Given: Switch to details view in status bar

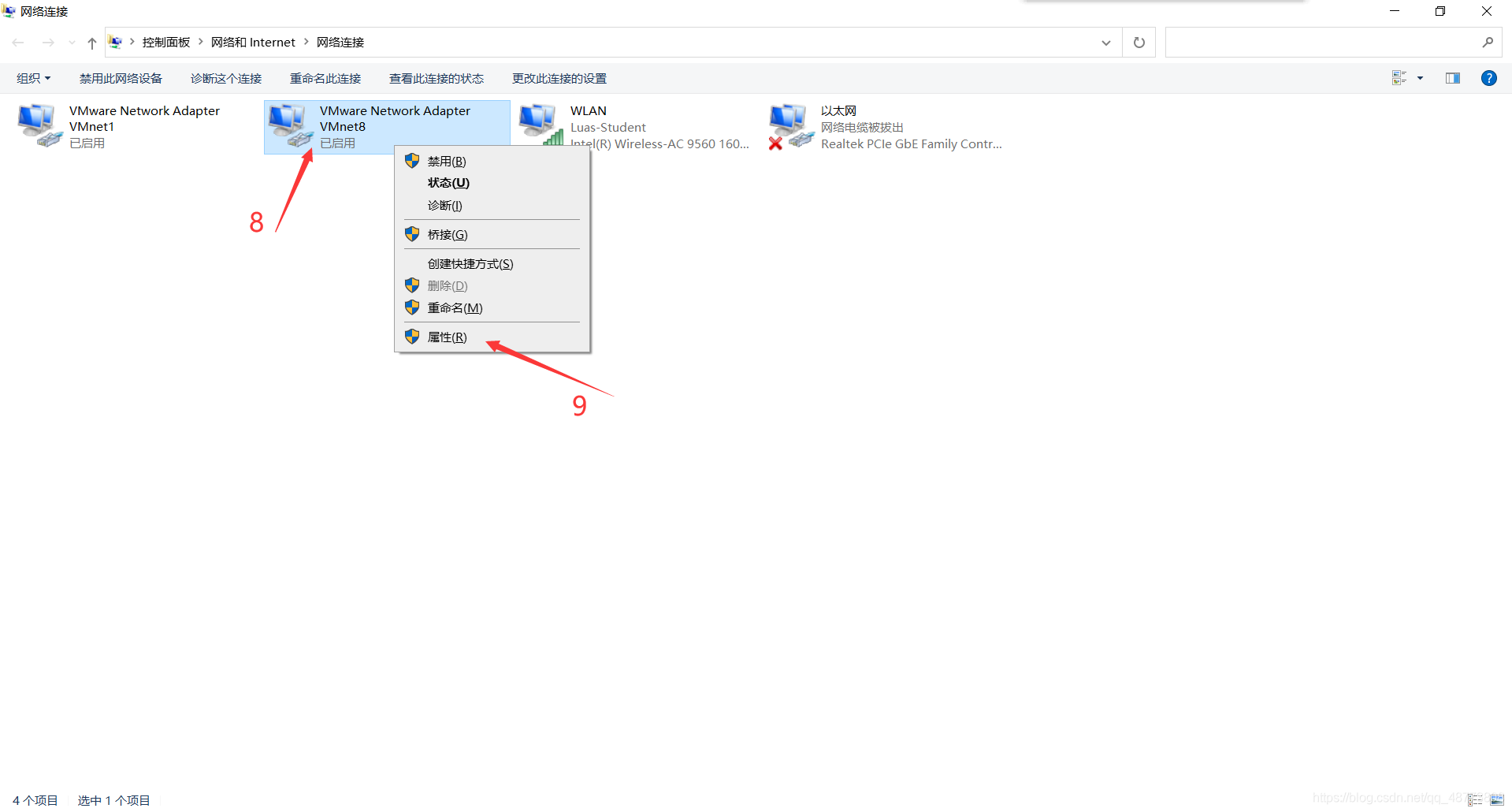Looking at the screenshot, I should [x=1475, y=800].
